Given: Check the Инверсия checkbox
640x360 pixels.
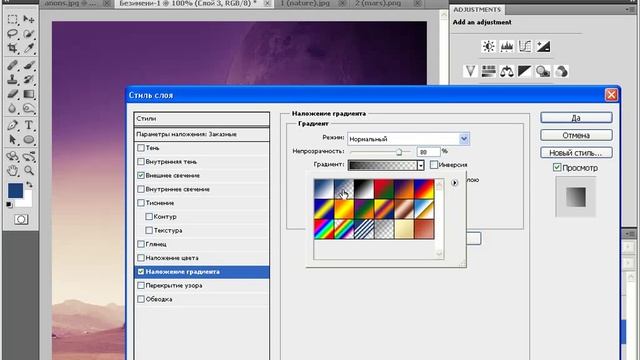Looking at the screenshot, I should pos(434,164).
